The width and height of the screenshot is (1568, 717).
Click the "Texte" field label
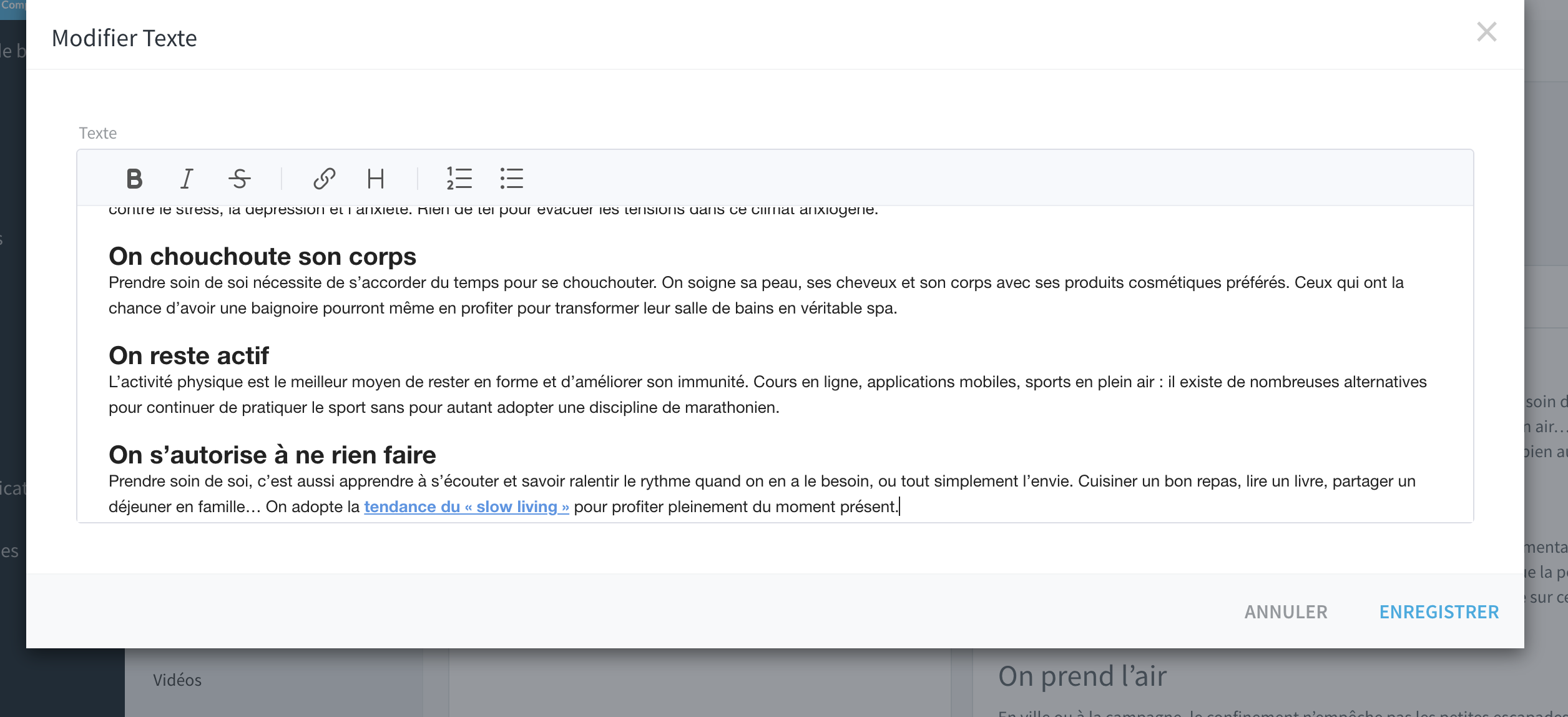[x=98, y=133]
